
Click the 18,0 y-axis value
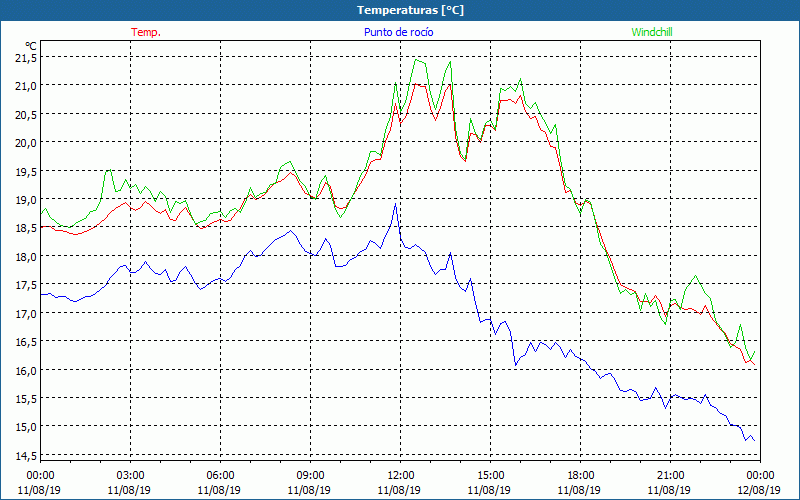point(26,257)
